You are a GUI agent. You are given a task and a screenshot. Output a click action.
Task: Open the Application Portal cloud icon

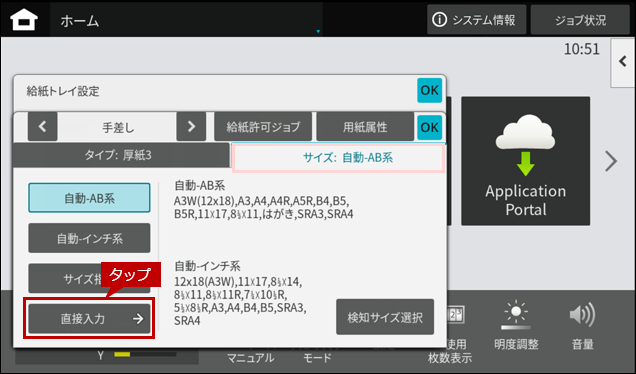point(525,161)
